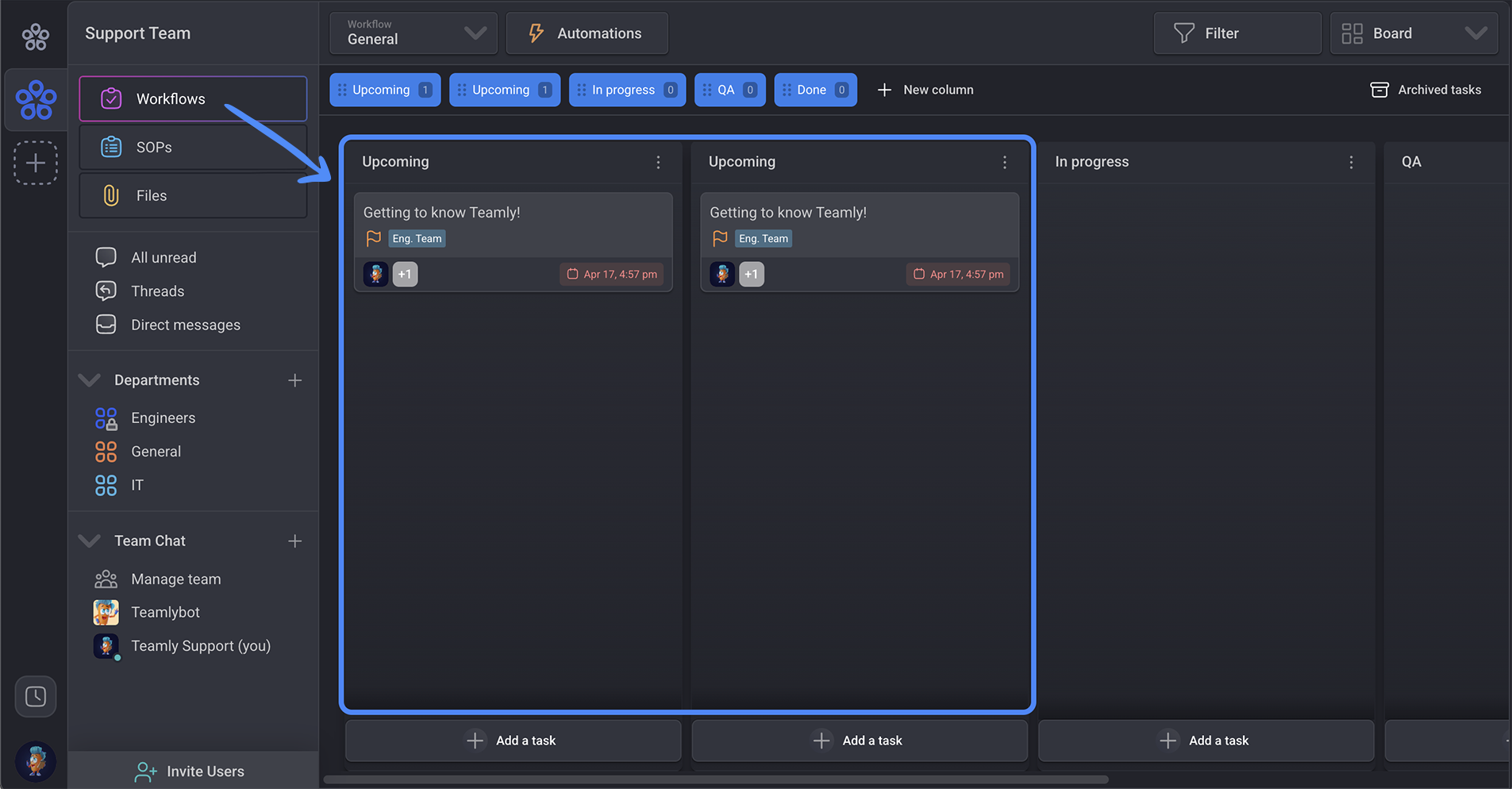Click New column
Viewport: 1512px width, 789px height.
925,90
